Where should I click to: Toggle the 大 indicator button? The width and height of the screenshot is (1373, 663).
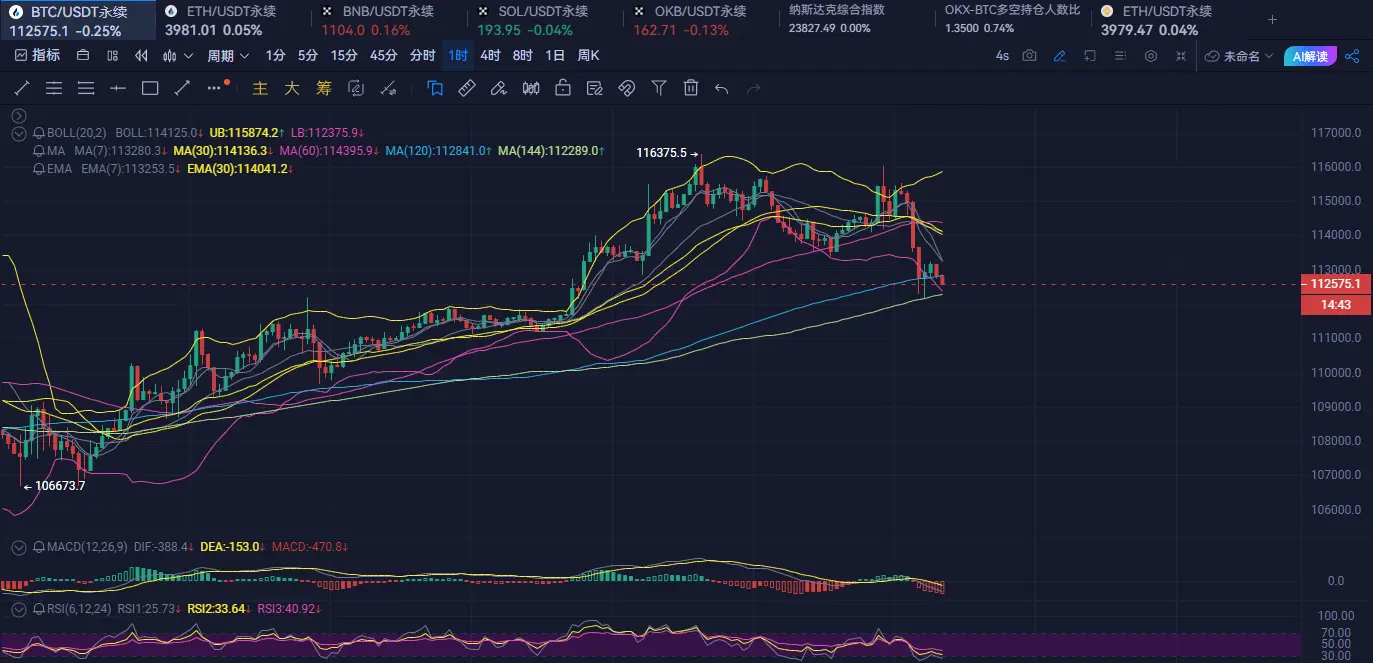pos(292,88)
